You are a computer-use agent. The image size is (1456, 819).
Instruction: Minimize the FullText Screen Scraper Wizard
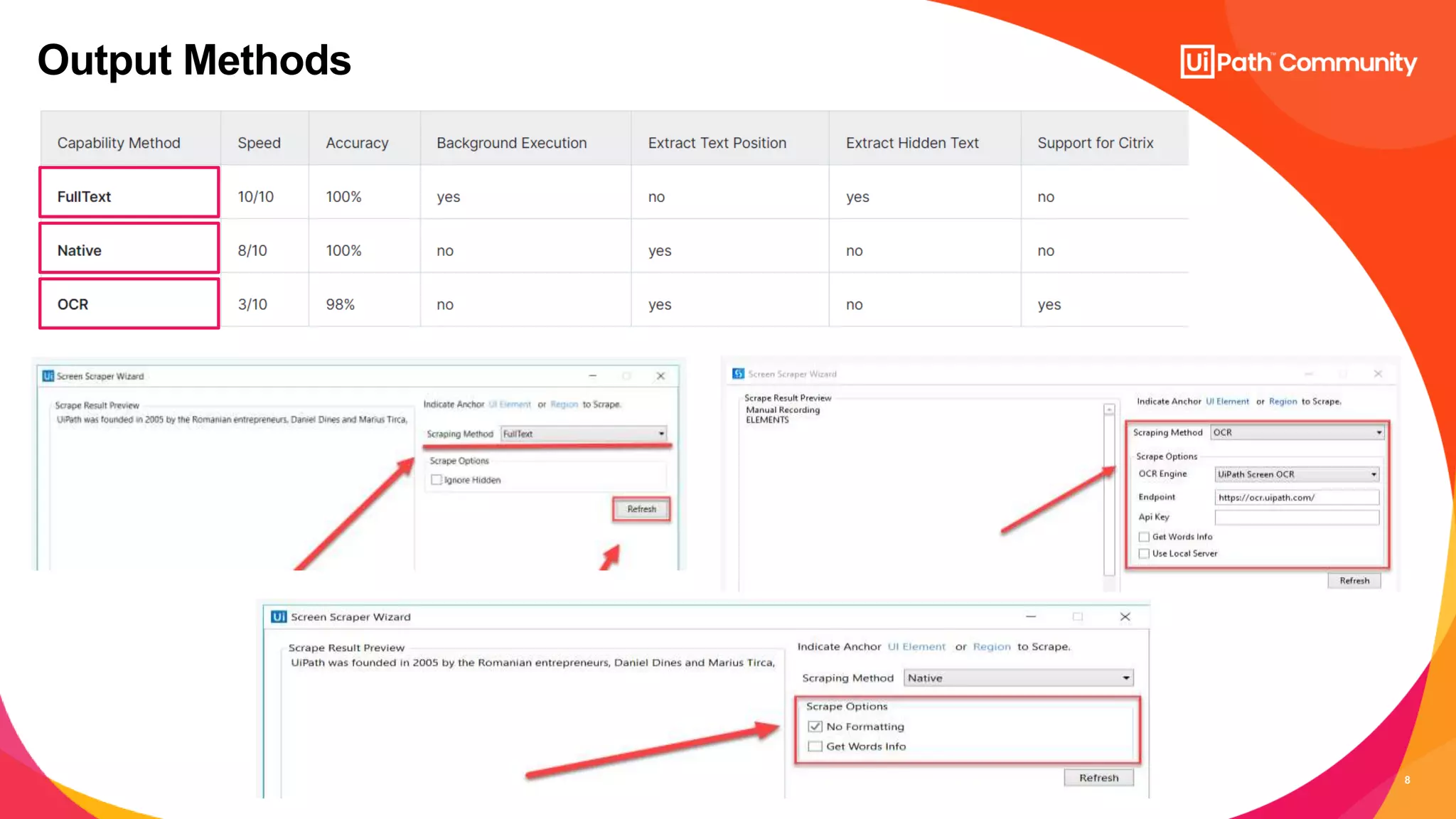coord(592,376)
